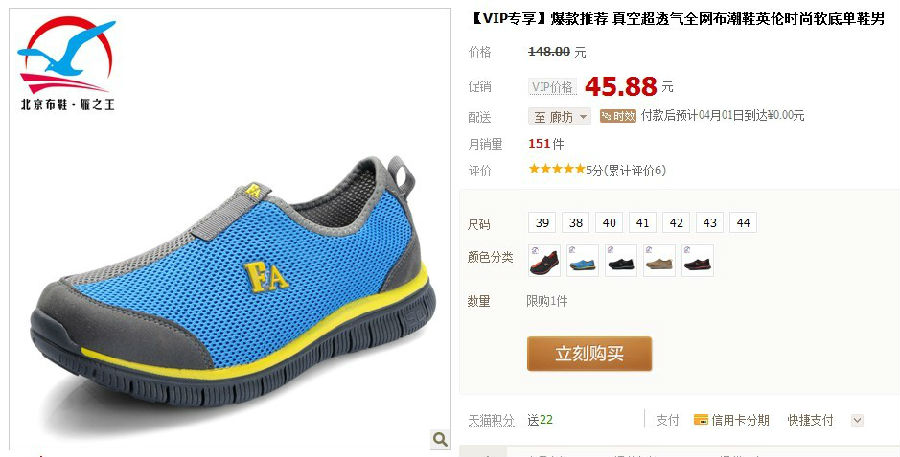The height and width of the screenshot is (457, 900).
Task: Click the credit card installment icon
Action: [x=700, y=420]
